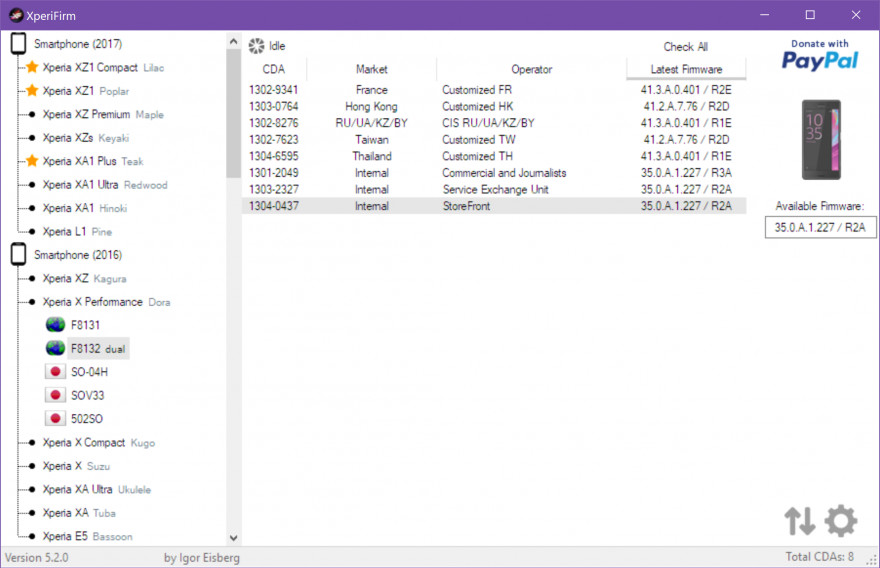Select the 502SO model entry
This screenshot has width=880, height=568.
click(x=87, y=419)
